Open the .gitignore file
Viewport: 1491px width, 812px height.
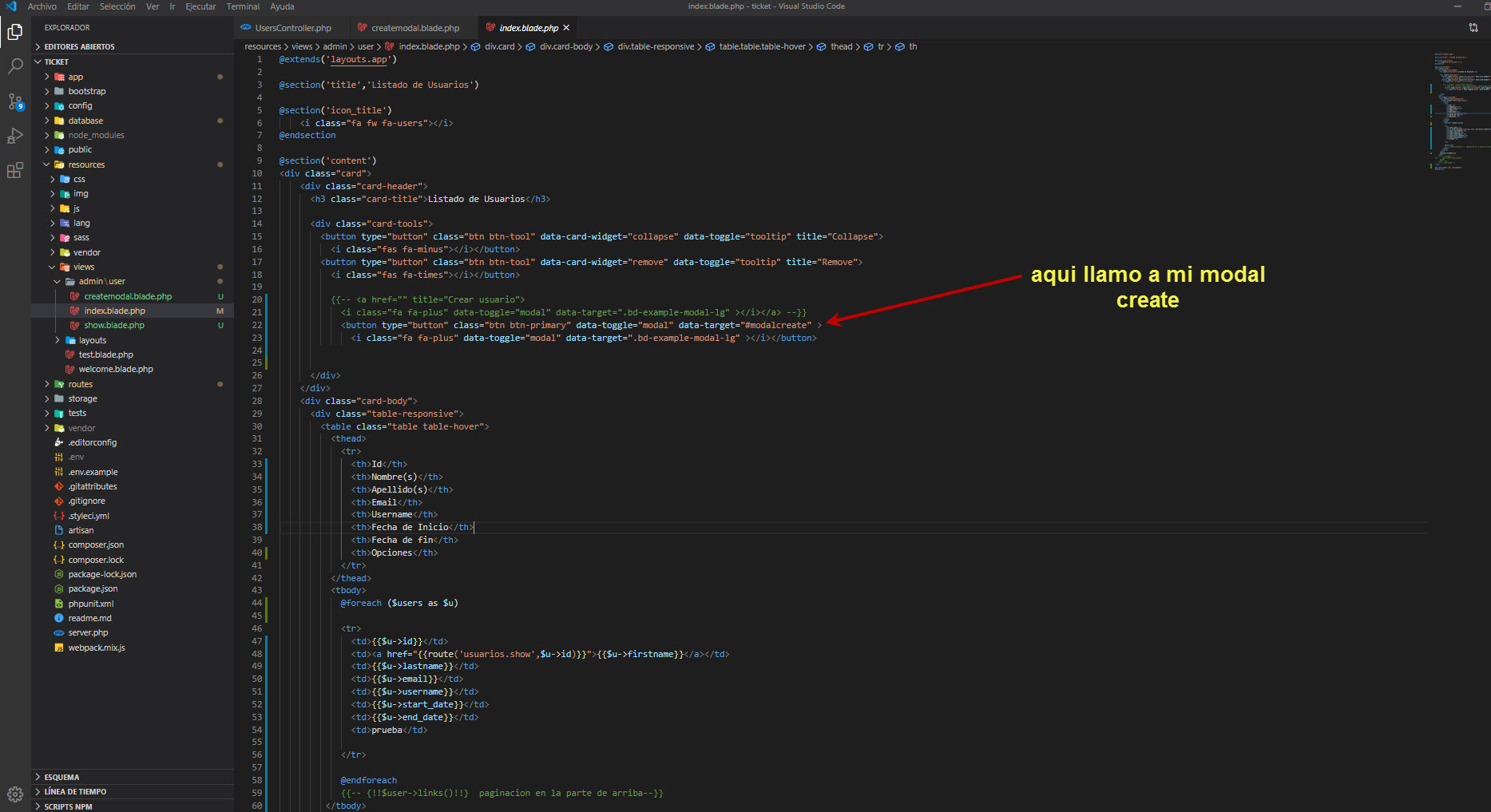(133, 501)
